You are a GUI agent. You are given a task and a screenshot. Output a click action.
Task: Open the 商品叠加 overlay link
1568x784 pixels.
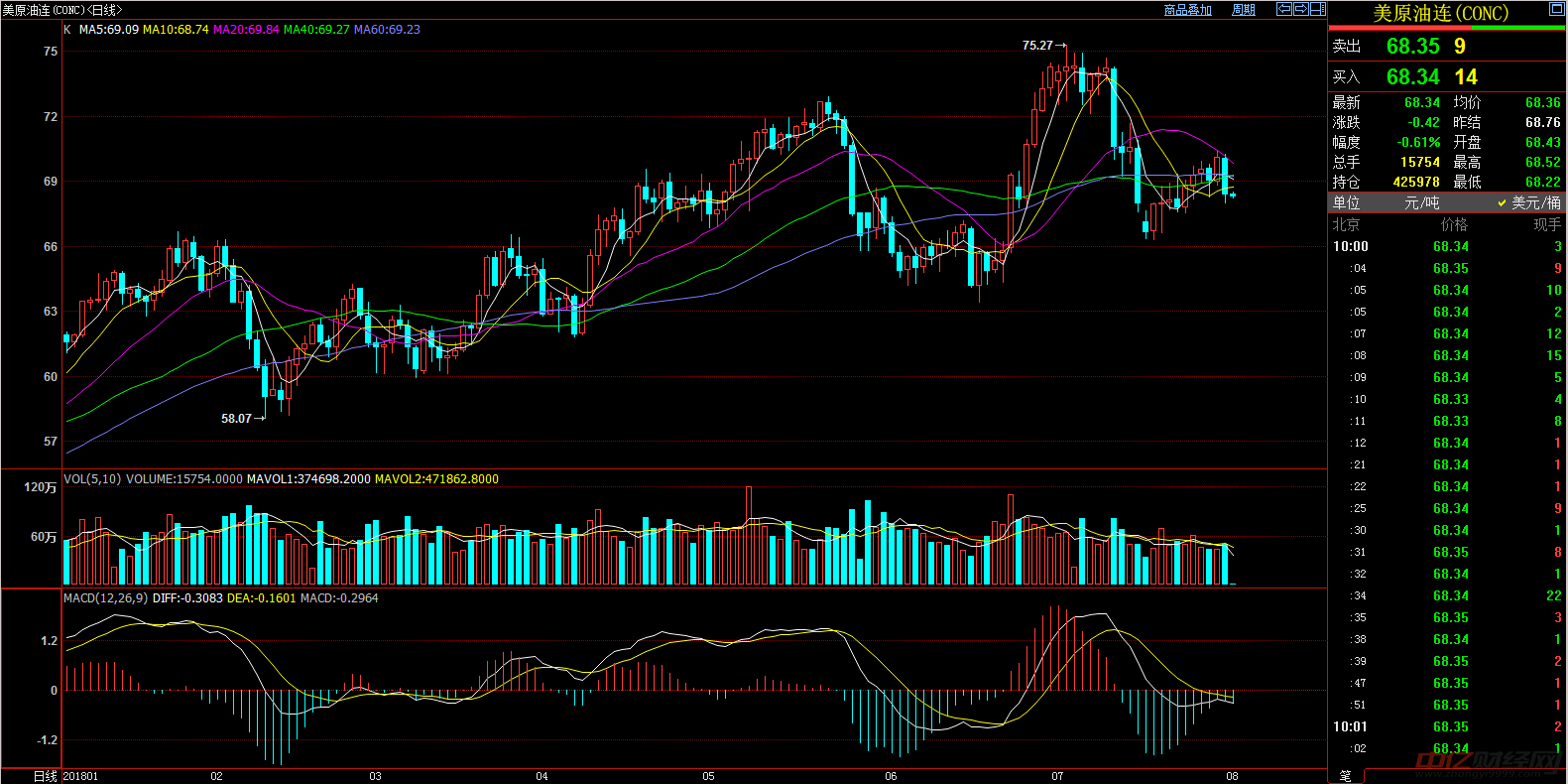(1188, 10)
